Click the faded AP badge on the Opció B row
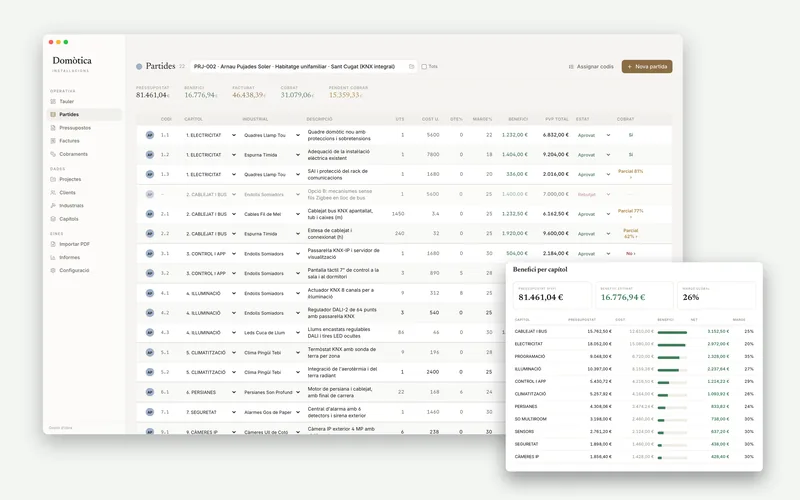800x500 pixels. point(149,194)
